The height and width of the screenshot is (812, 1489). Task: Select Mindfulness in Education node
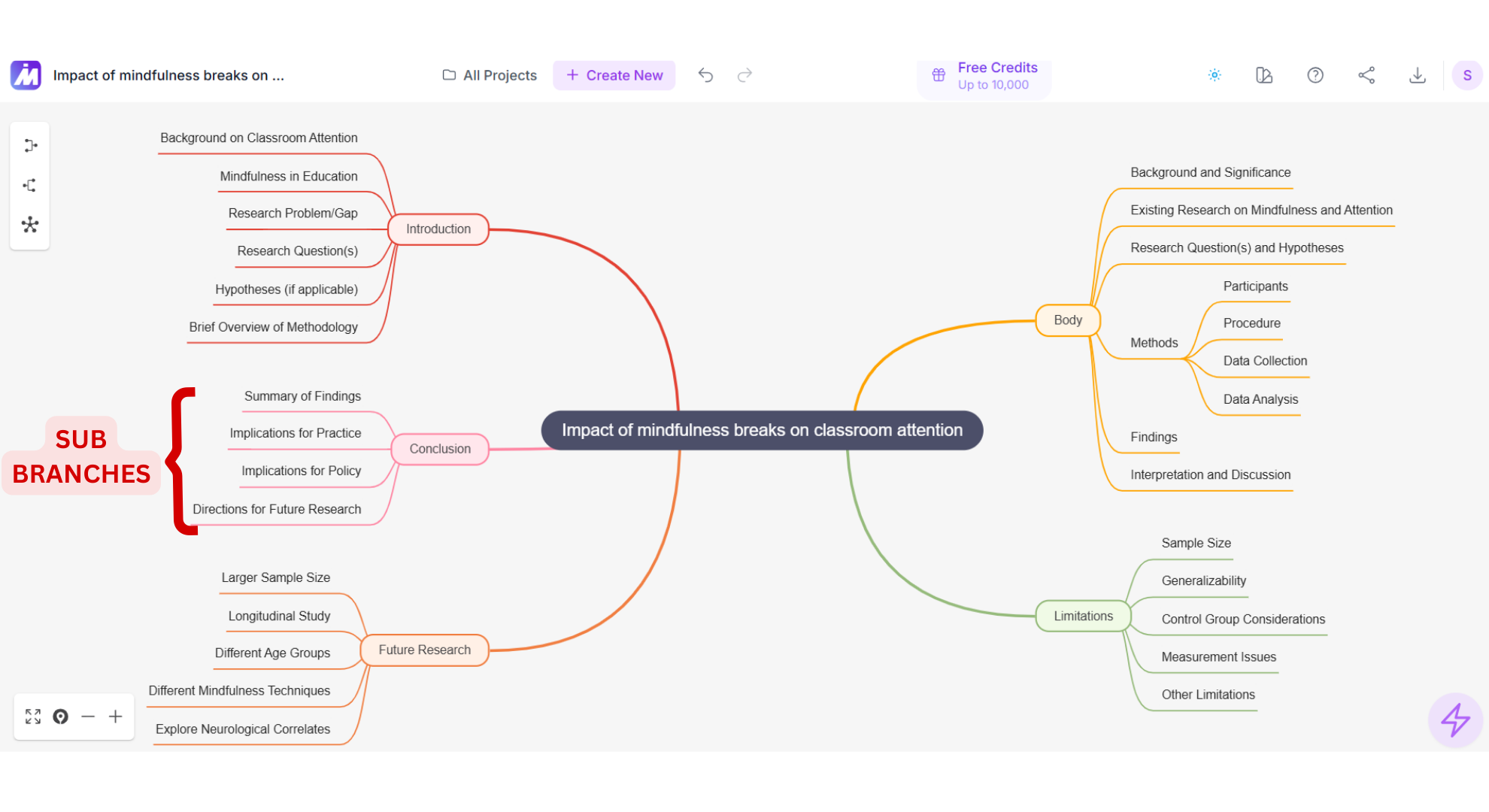289,177
